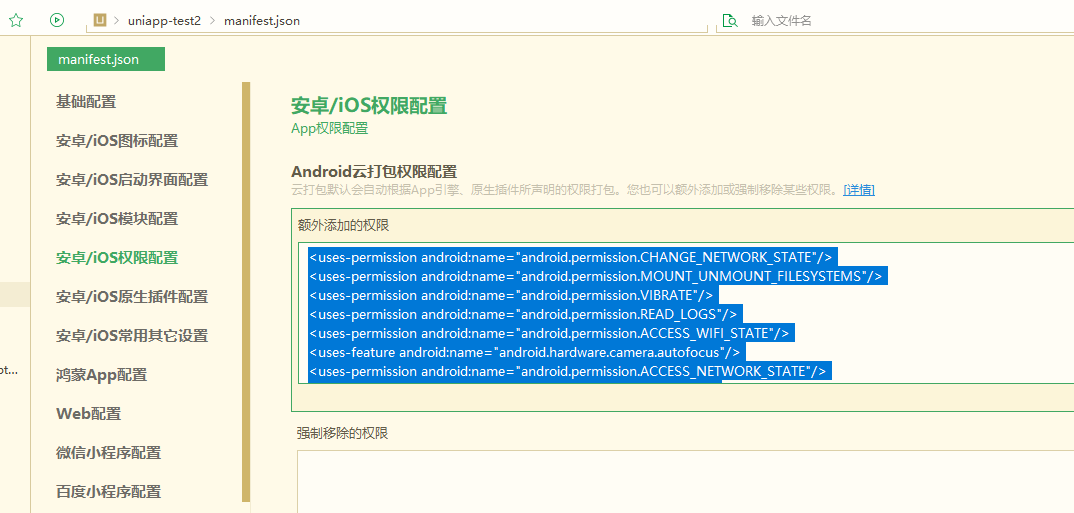
Task: Open 安卓/iOS图标配置 section
Action: [117, 141]
